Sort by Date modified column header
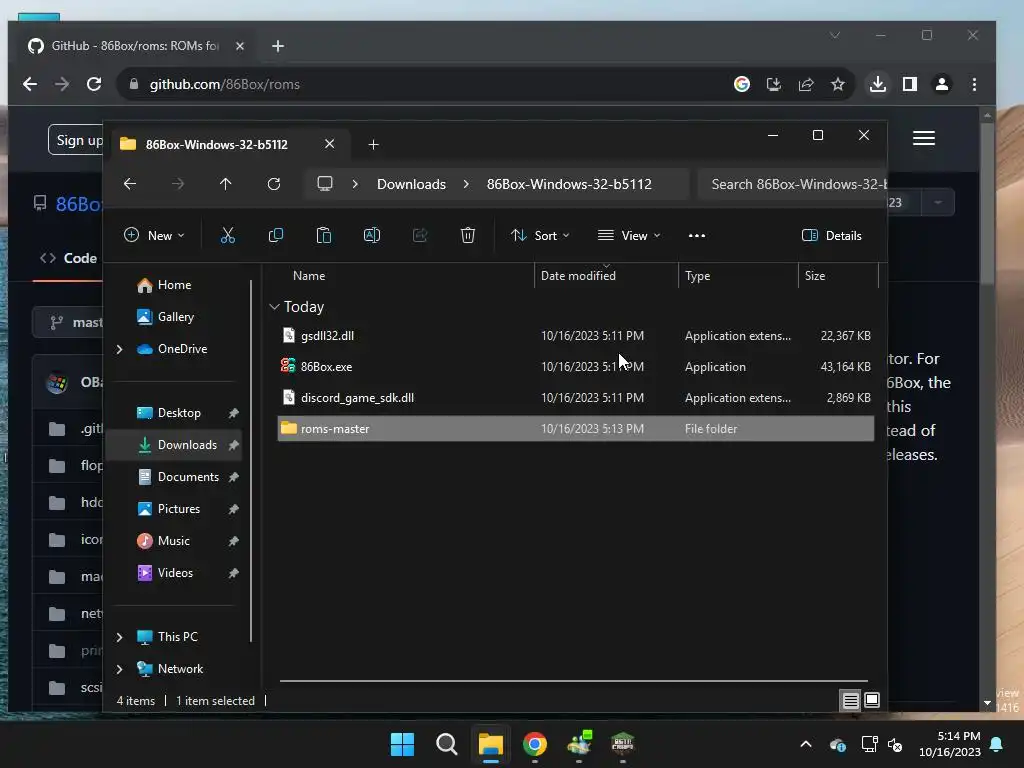This screenshot has height=768, width=1024. [578, 276]
